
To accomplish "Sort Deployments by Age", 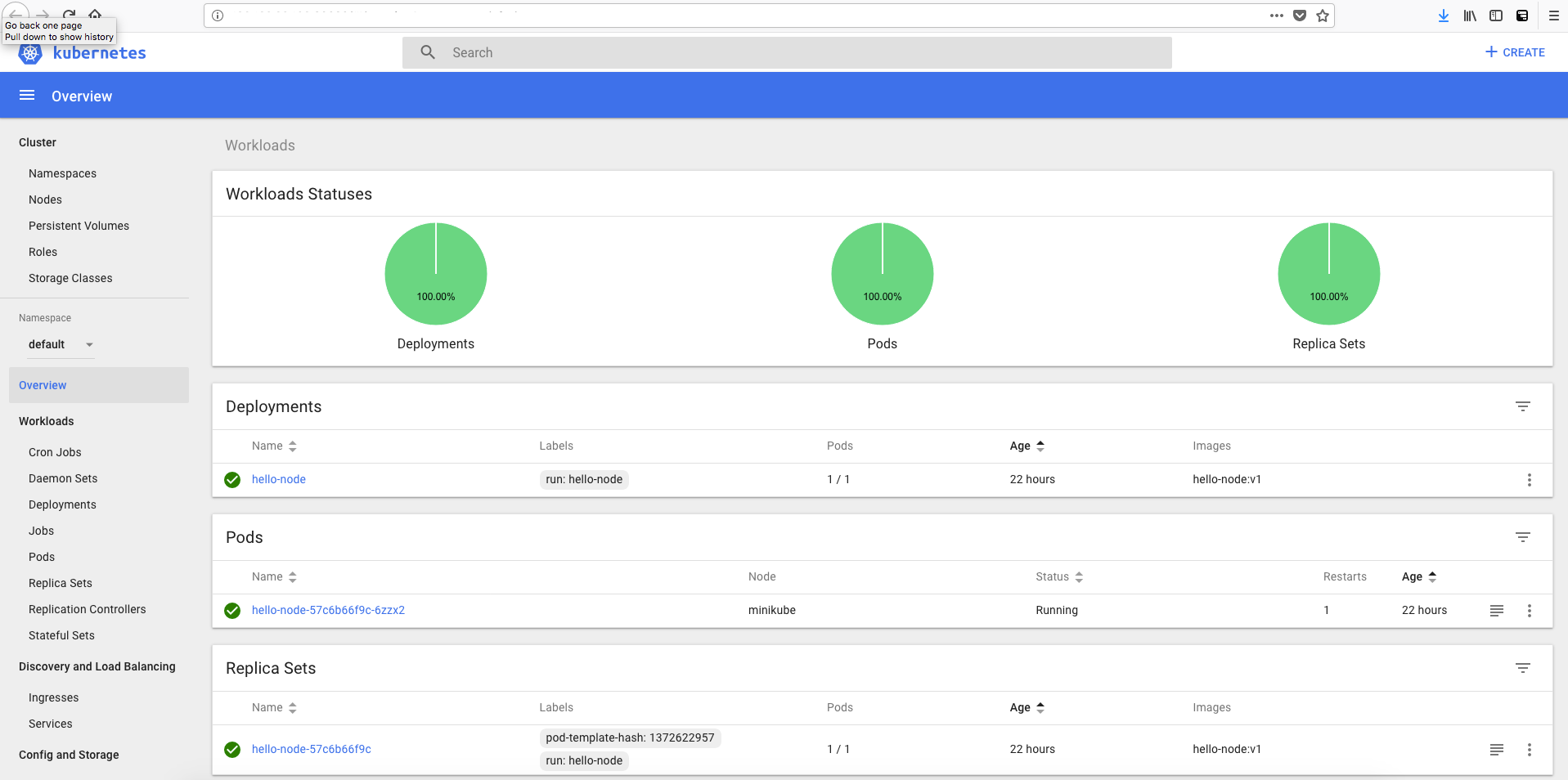I will tap(1027, 446).
